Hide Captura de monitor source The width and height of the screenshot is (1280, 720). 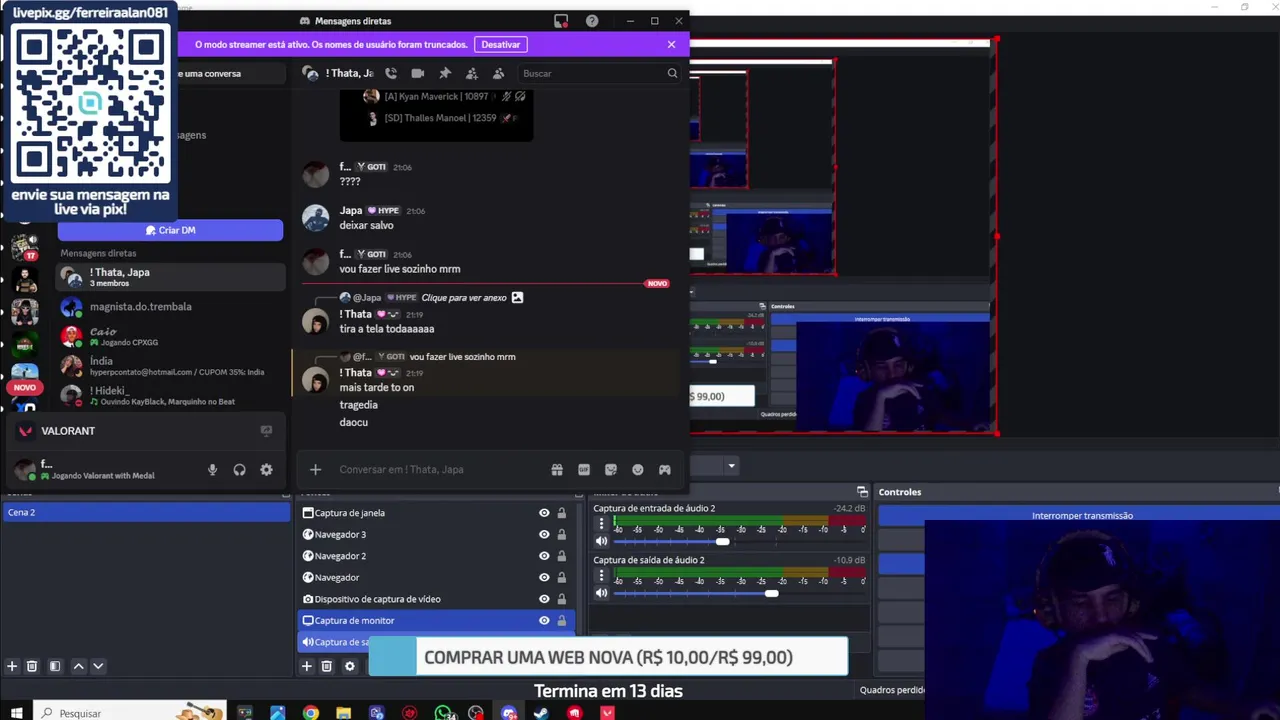[544, 621]
